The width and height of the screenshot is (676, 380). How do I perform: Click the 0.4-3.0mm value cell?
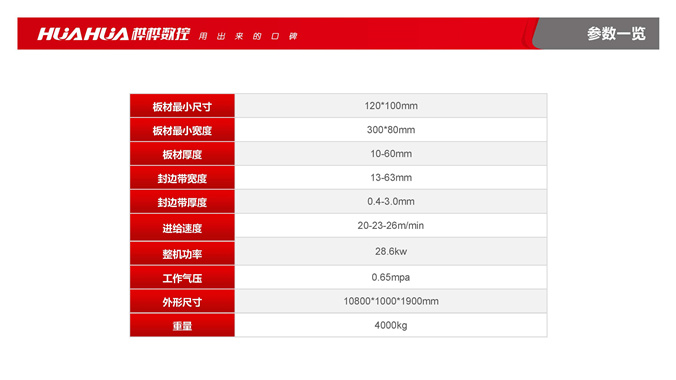[391, 201]
